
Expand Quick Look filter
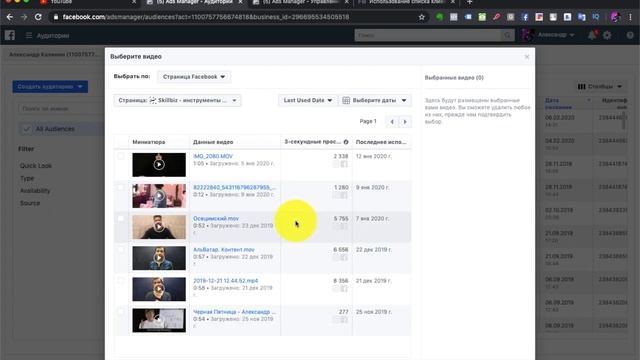coord(36,166)
